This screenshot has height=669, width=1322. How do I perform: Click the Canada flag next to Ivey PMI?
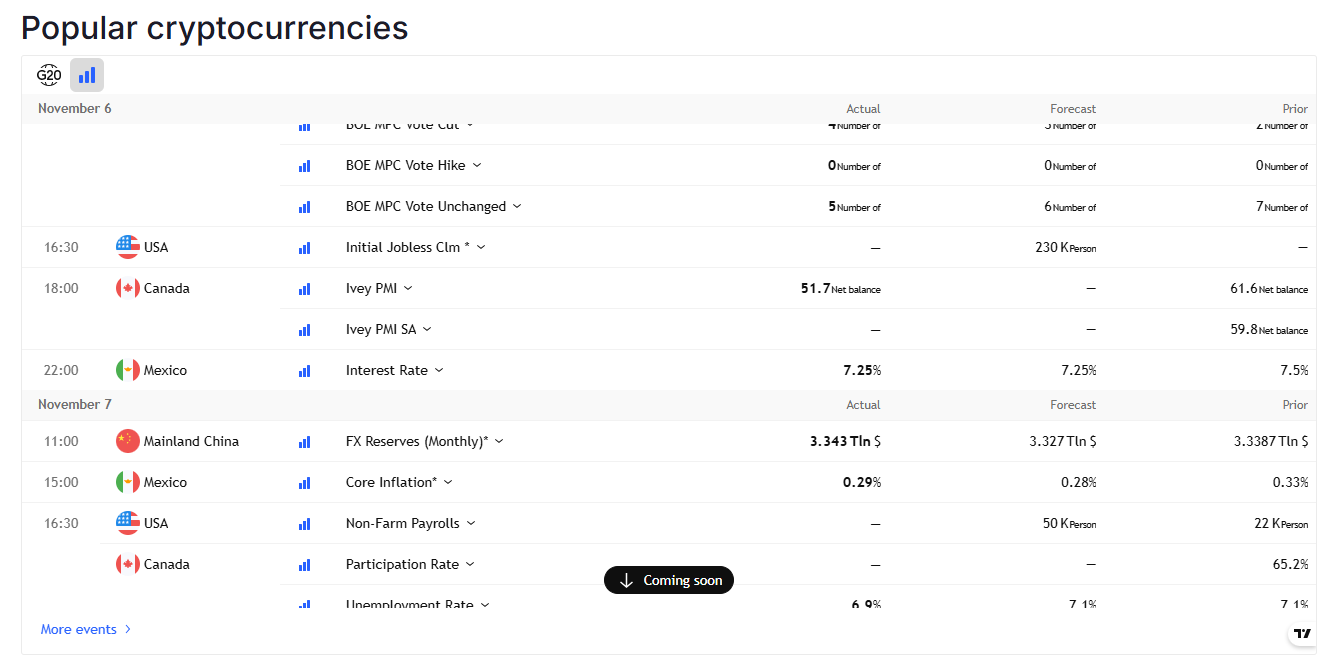129,288
